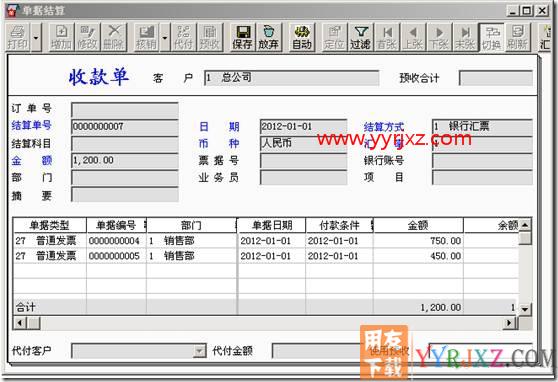
Task: Open the dropdown arrow beside 打印
Action: coord(36,37)
